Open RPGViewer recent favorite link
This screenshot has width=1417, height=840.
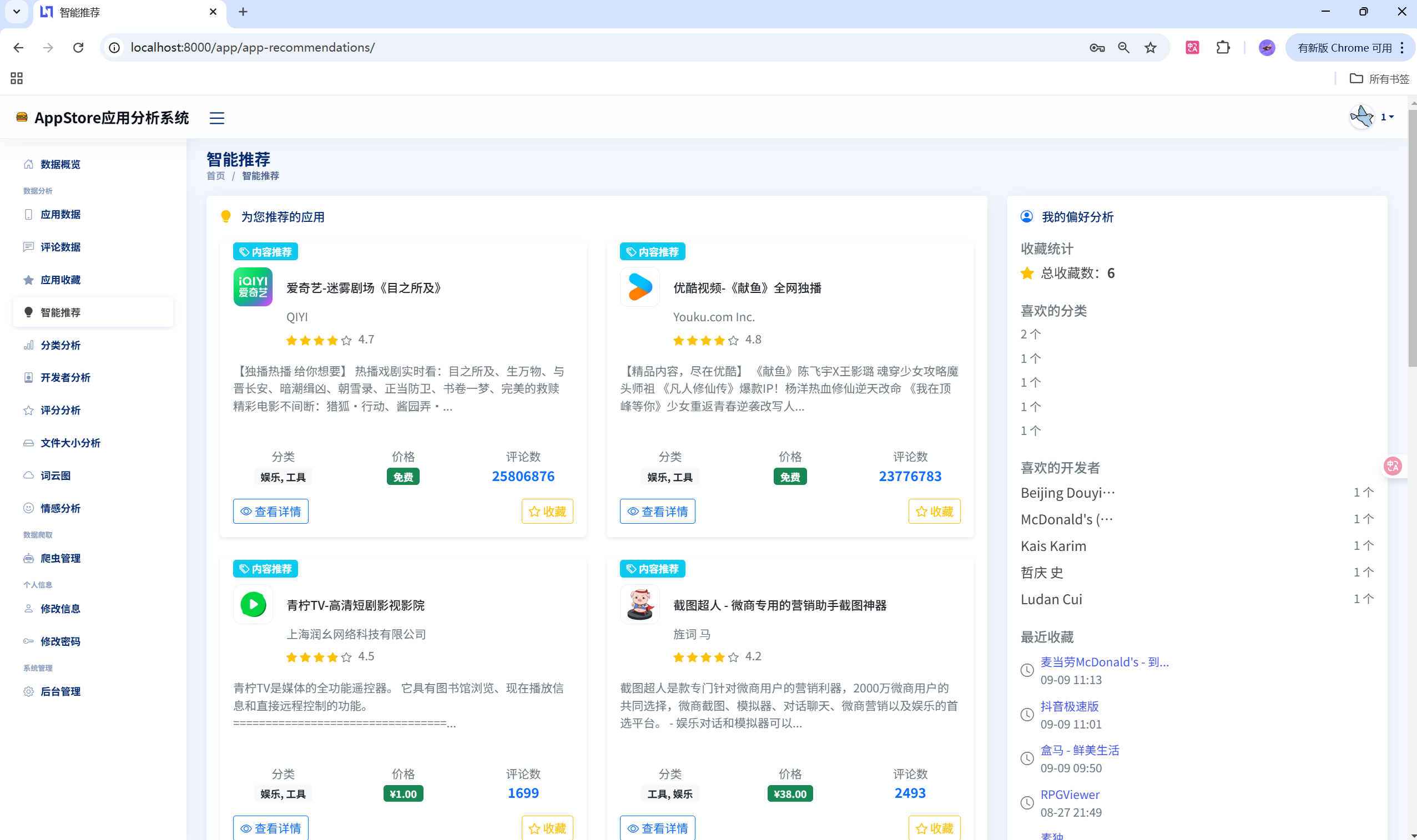coord(1070,795)
